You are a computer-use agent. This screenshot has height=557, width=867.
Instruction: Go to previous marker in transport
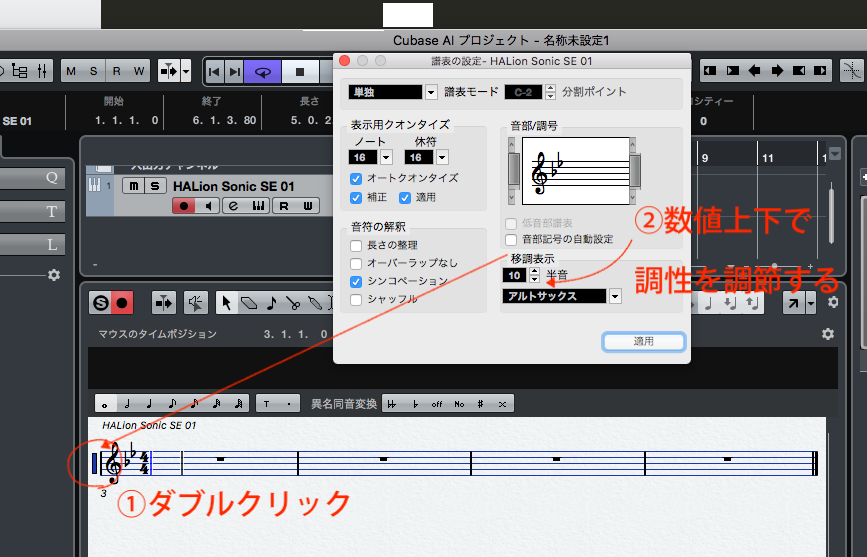pyautogui.click(x=215, y=71)
